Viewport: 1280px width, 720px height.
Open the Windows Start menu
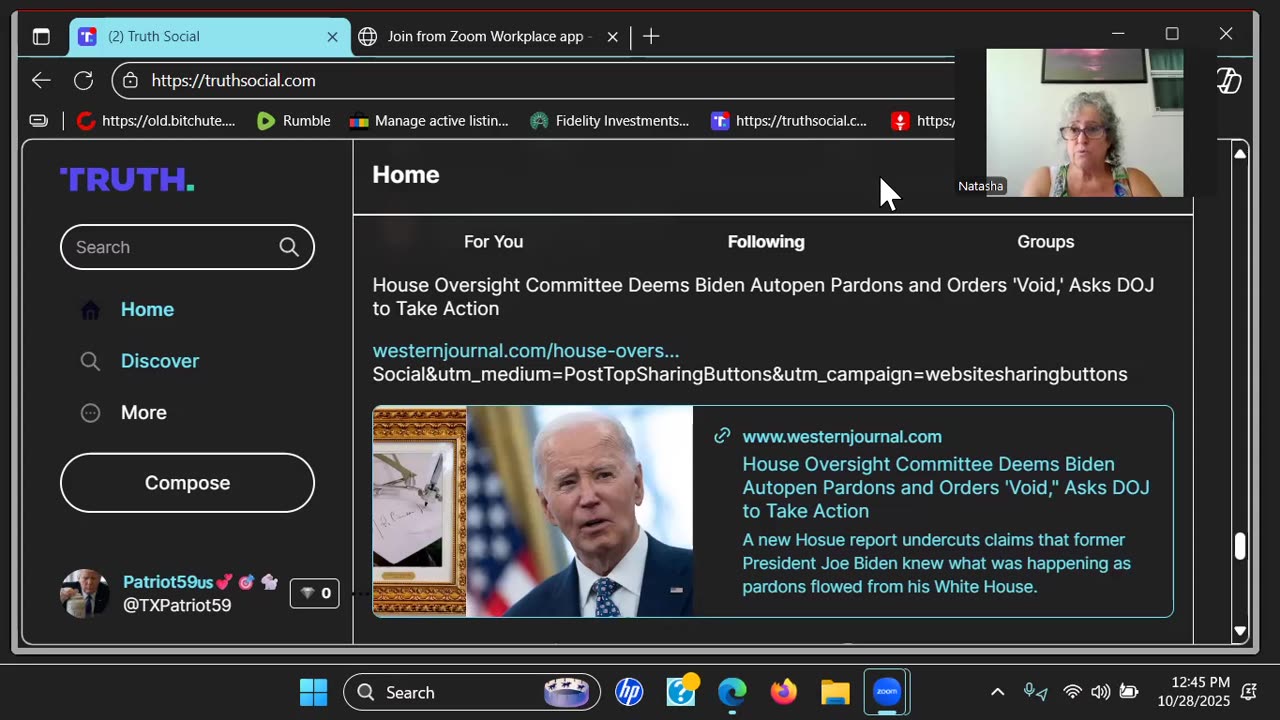[x=313, y=692]
